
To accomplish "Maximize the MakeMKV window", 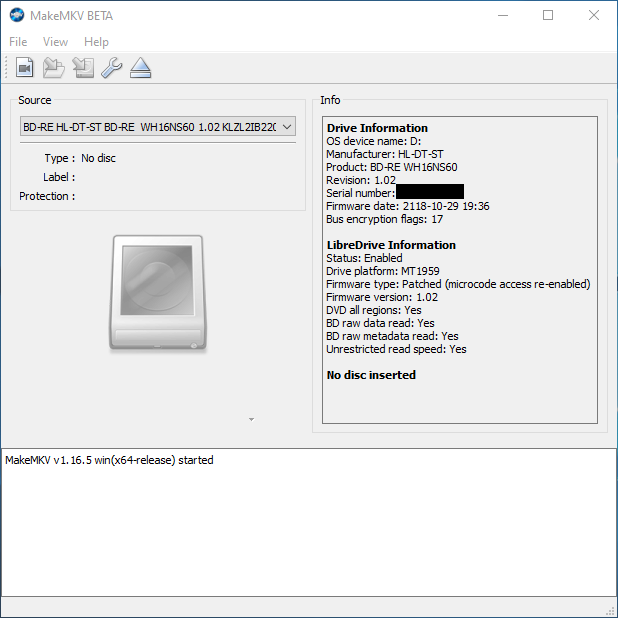I will tap(548, 15).
